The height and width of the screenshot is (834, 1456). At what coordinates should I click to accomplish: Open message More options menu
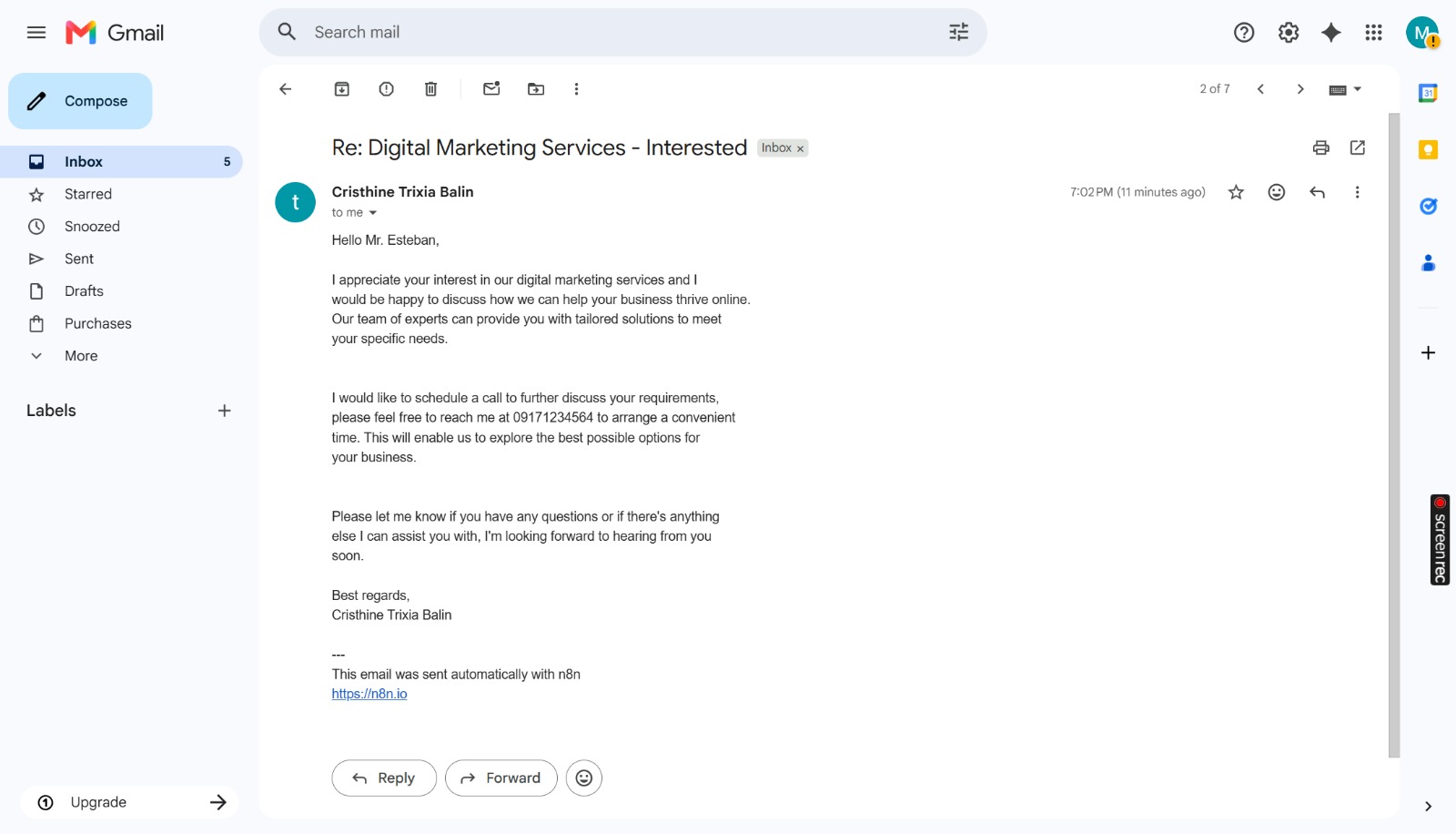click(1357, 192)
